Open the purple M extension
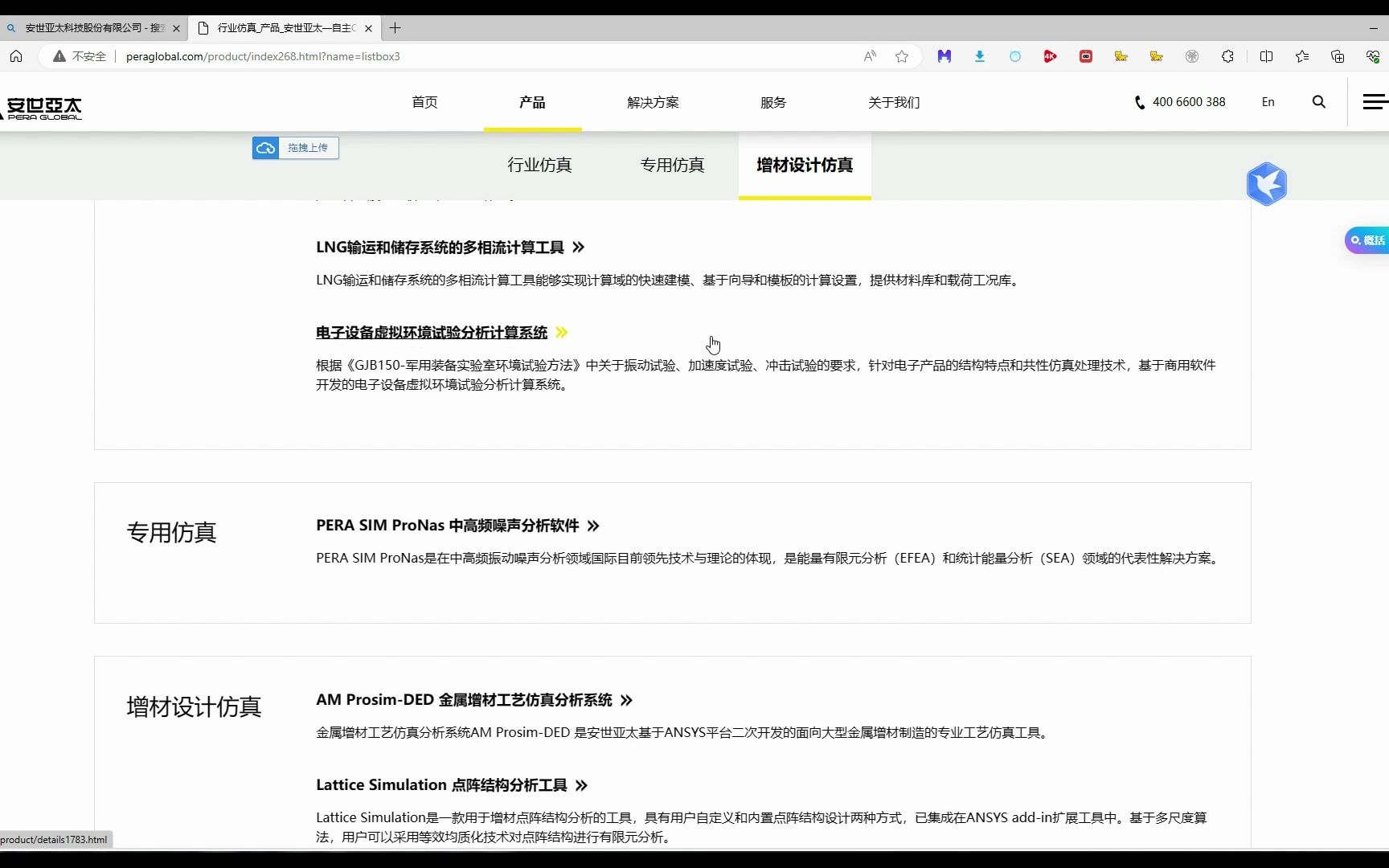The image size is (1389, 868). tap(944, 56)
